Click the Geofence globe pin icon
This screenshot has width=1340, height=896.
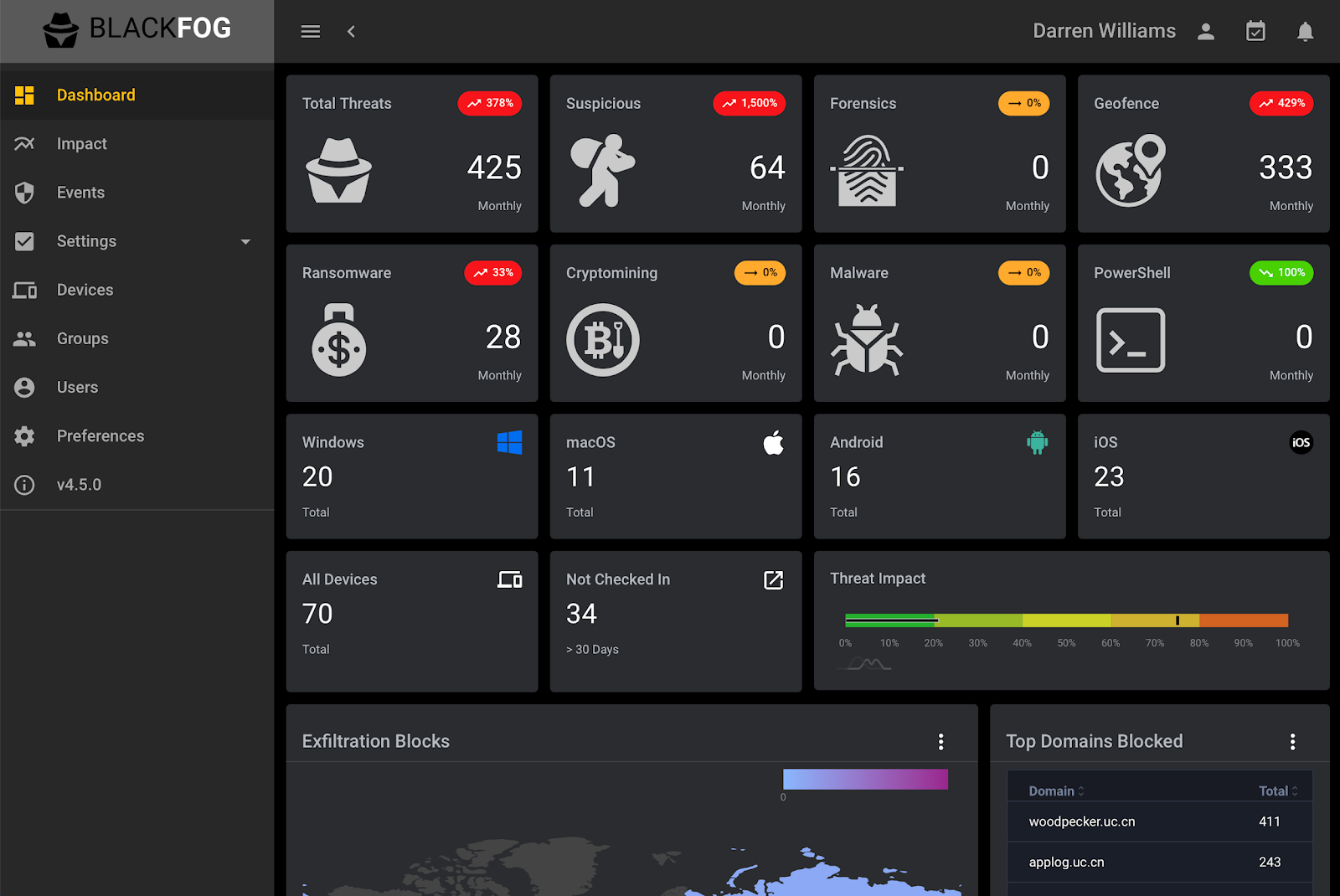(x=1131, y=171)
